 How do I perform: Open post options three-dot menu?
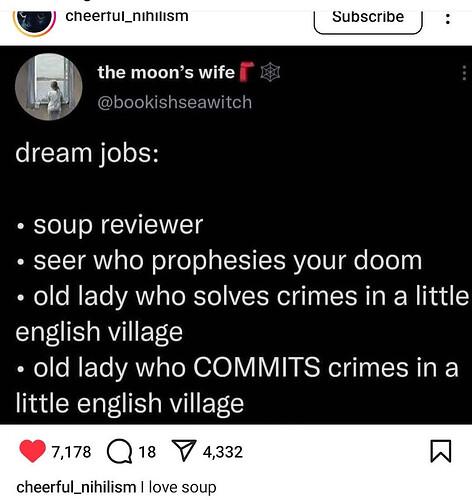pos(448,19)
